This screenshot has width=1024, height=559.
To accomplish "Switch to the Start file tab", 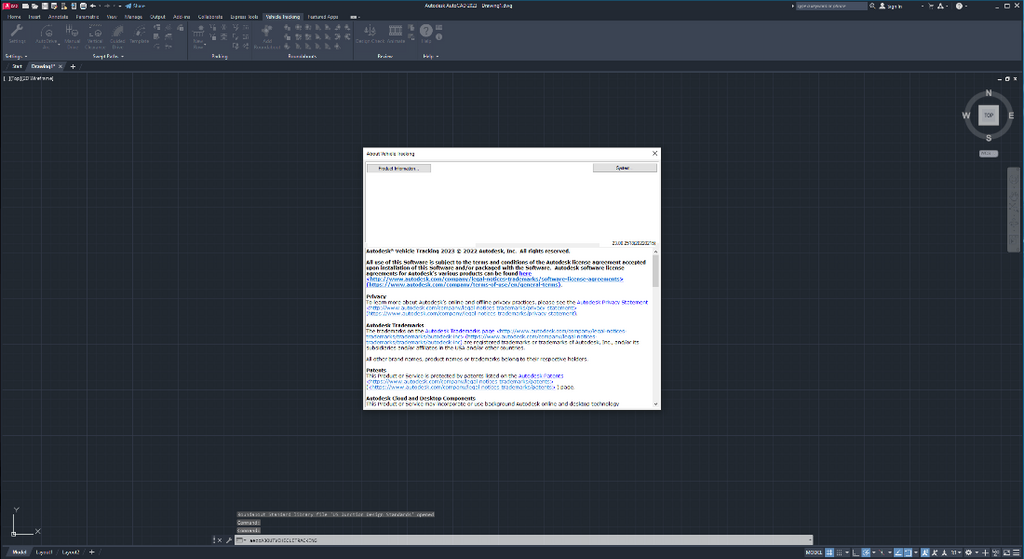I will [x=17, y=67].
